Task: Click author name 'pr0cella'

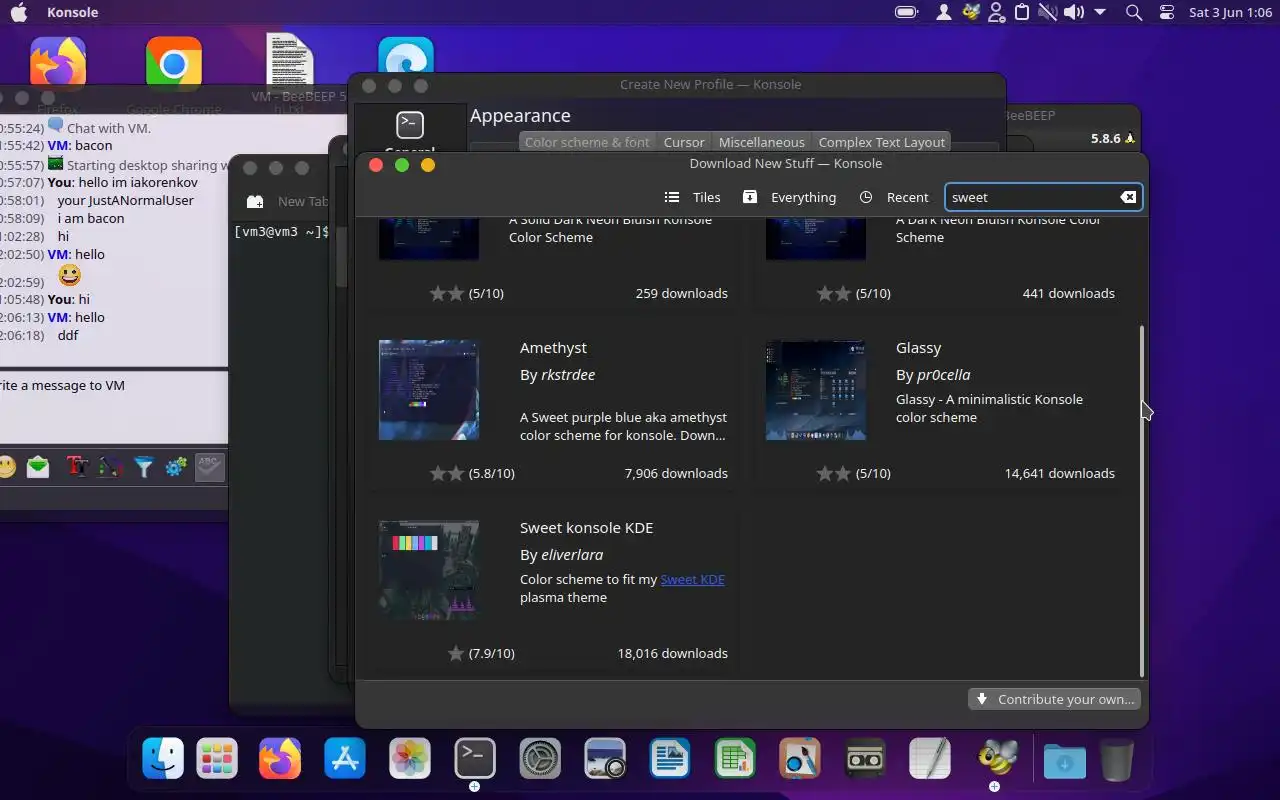Action: point(944,374)
